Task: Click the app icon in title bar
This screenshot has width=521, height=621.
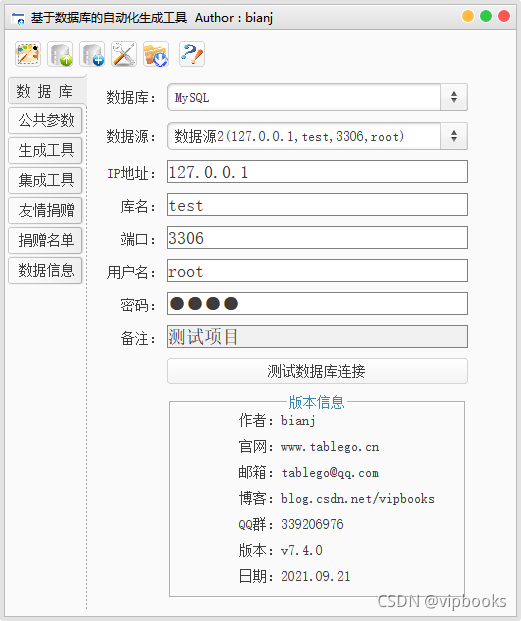Action: coord(18,18)
